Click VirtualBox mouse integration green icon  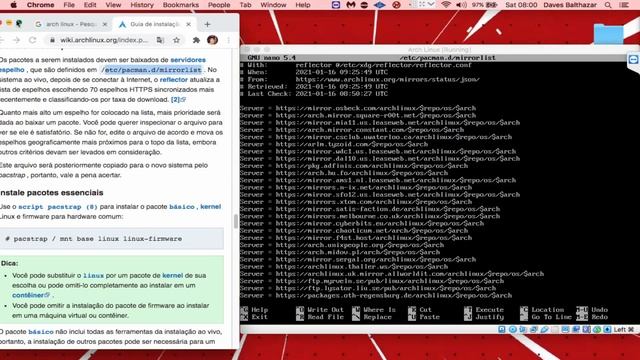(597, 329)
